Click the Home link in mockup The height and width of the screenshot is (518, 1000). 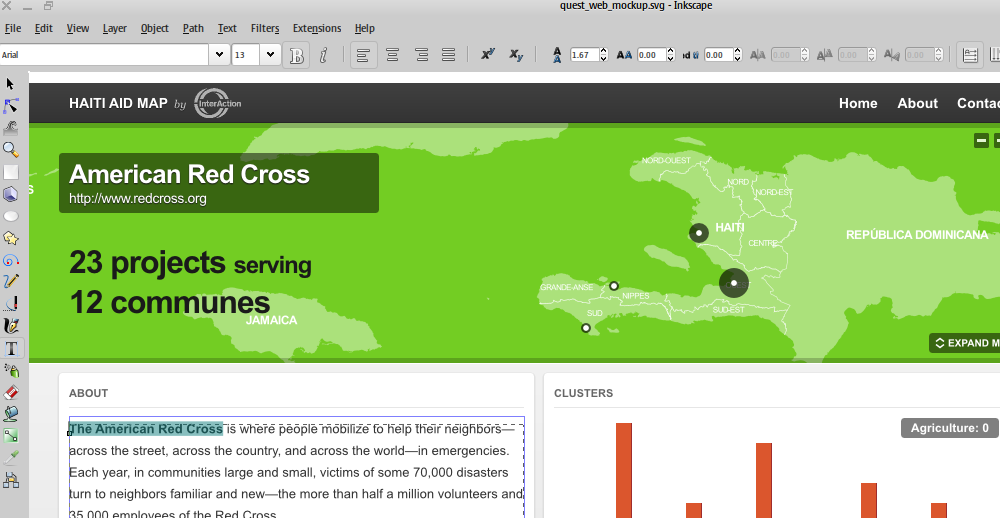click(x=858, y=103)
